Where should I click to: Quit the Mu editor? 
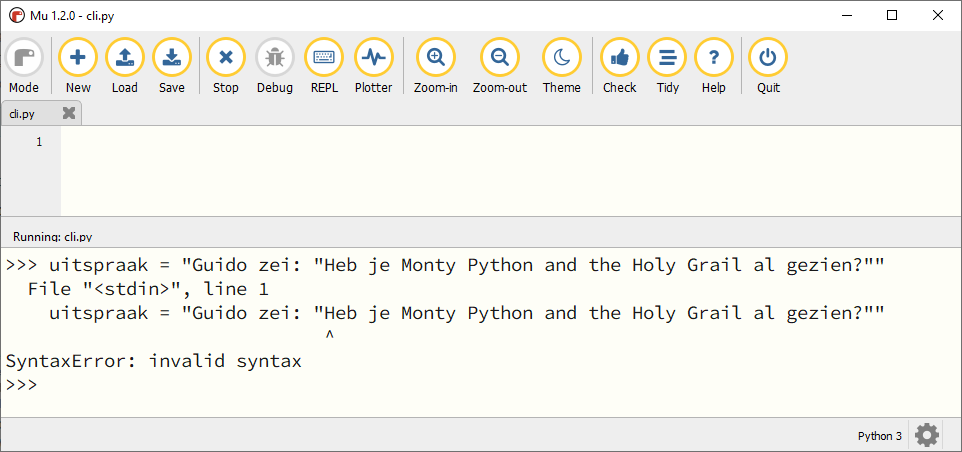tap(768, 66)
